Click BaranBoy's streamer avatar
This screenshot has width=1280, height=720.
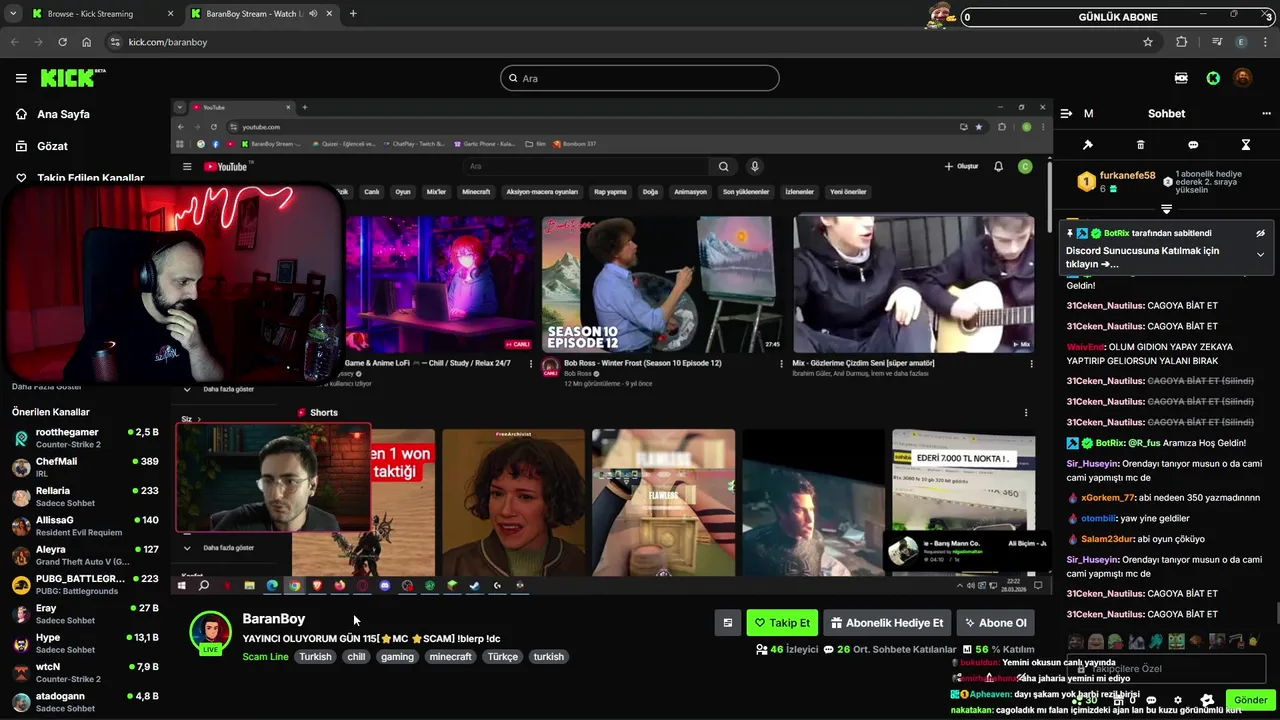(x=211, y=632)
